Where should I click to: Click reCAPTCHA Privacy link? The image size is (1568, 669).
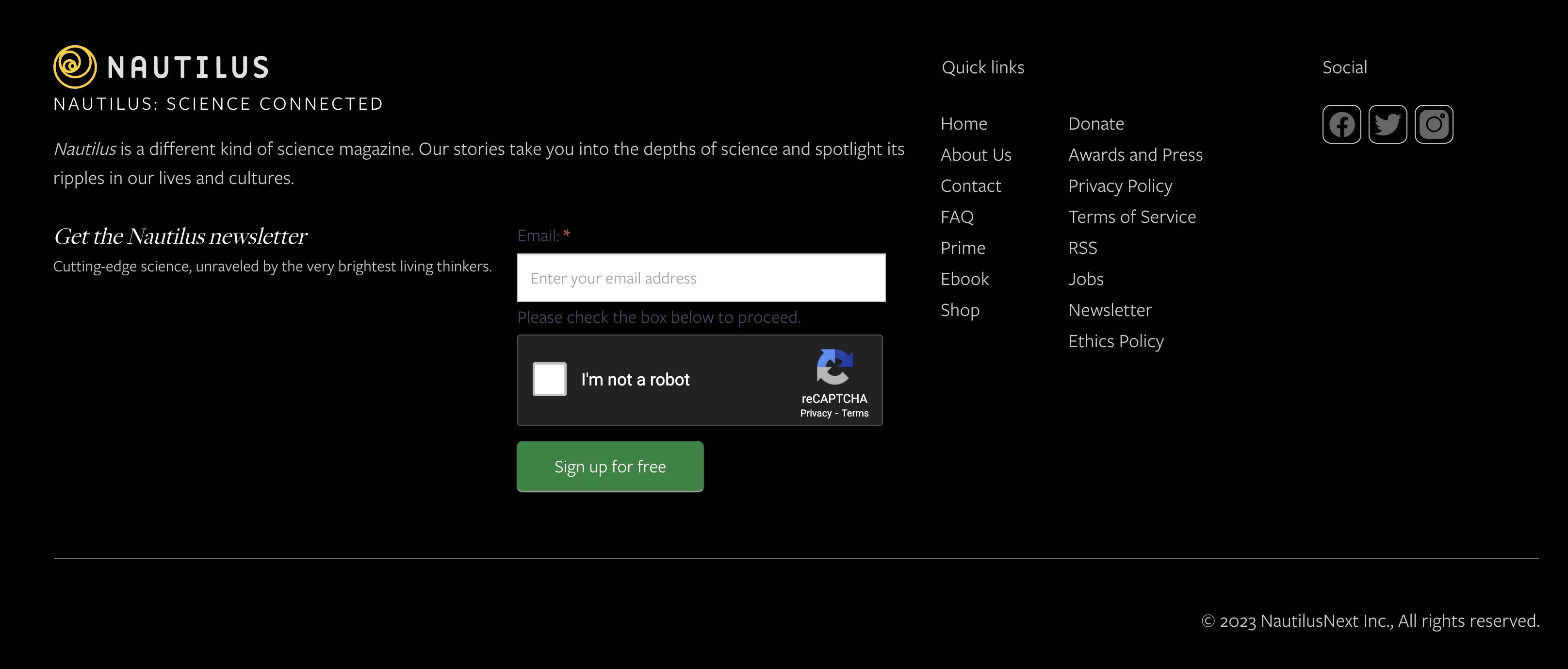pyautogui.click(x=816, y=413)
